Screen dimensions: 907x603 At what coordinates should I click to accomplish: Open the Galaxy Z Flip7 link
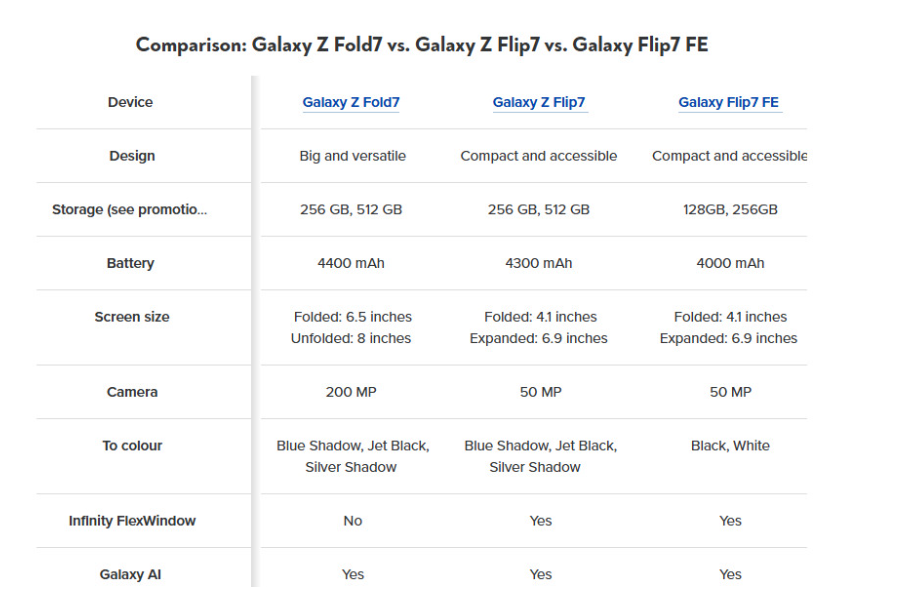[x=539, y=102]
